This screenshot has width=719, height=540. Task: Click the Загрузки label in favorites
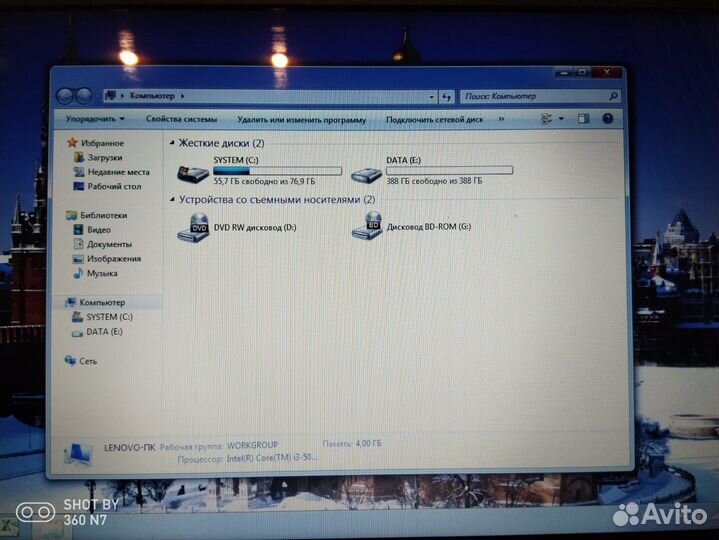pos(105,157)
